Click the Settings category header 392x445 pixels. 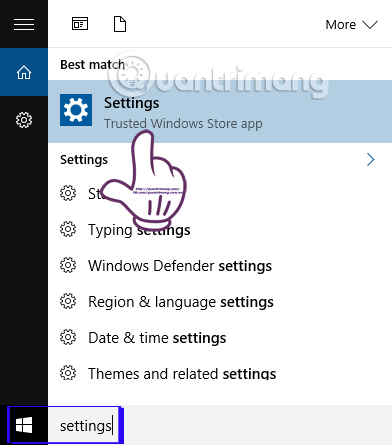(x=84, y=160)
